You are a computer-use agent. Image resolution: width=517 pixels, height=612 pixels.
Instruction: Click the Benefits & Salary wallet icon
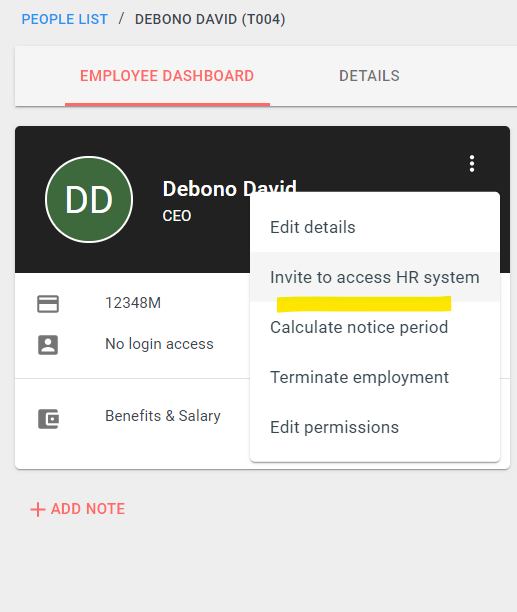tap(48, 419)
